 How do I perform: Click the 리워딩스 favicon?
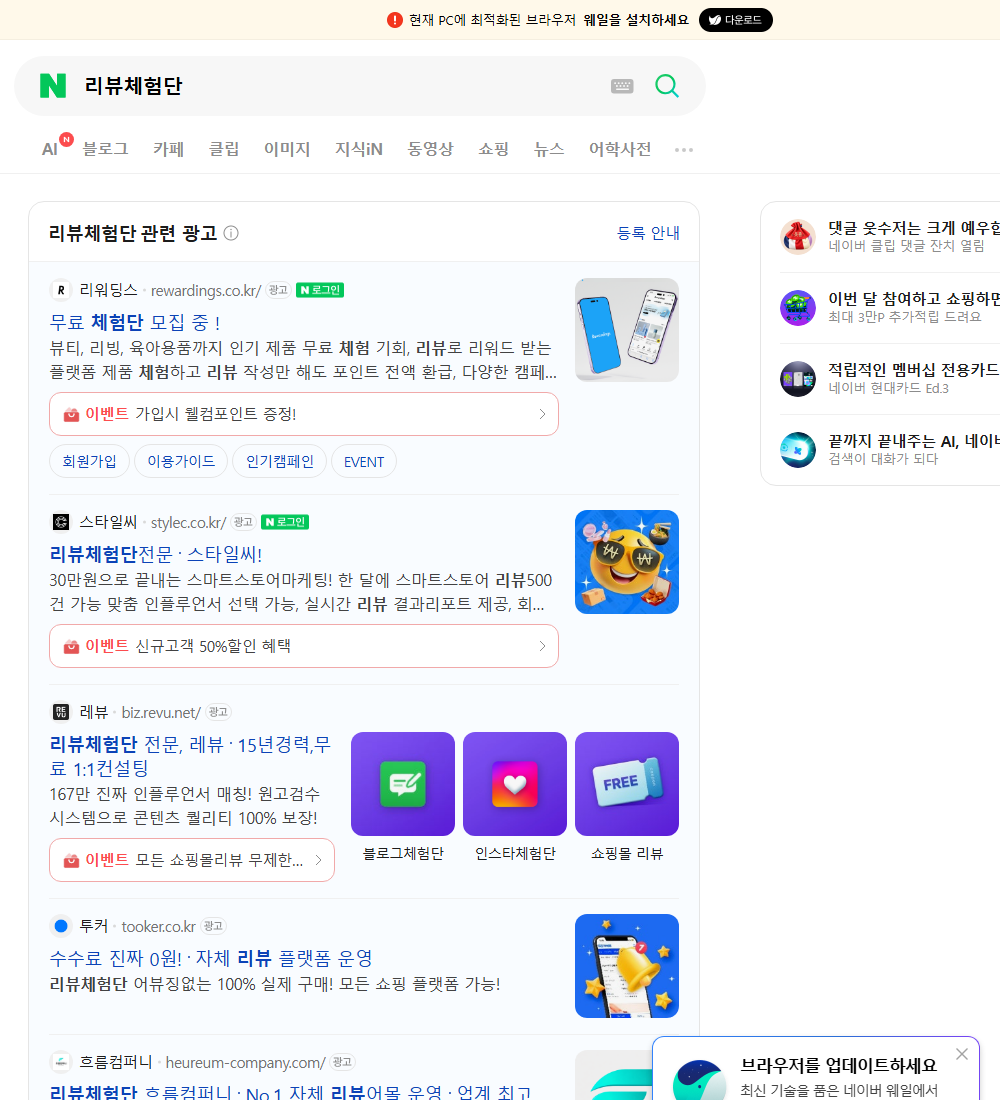61,290
